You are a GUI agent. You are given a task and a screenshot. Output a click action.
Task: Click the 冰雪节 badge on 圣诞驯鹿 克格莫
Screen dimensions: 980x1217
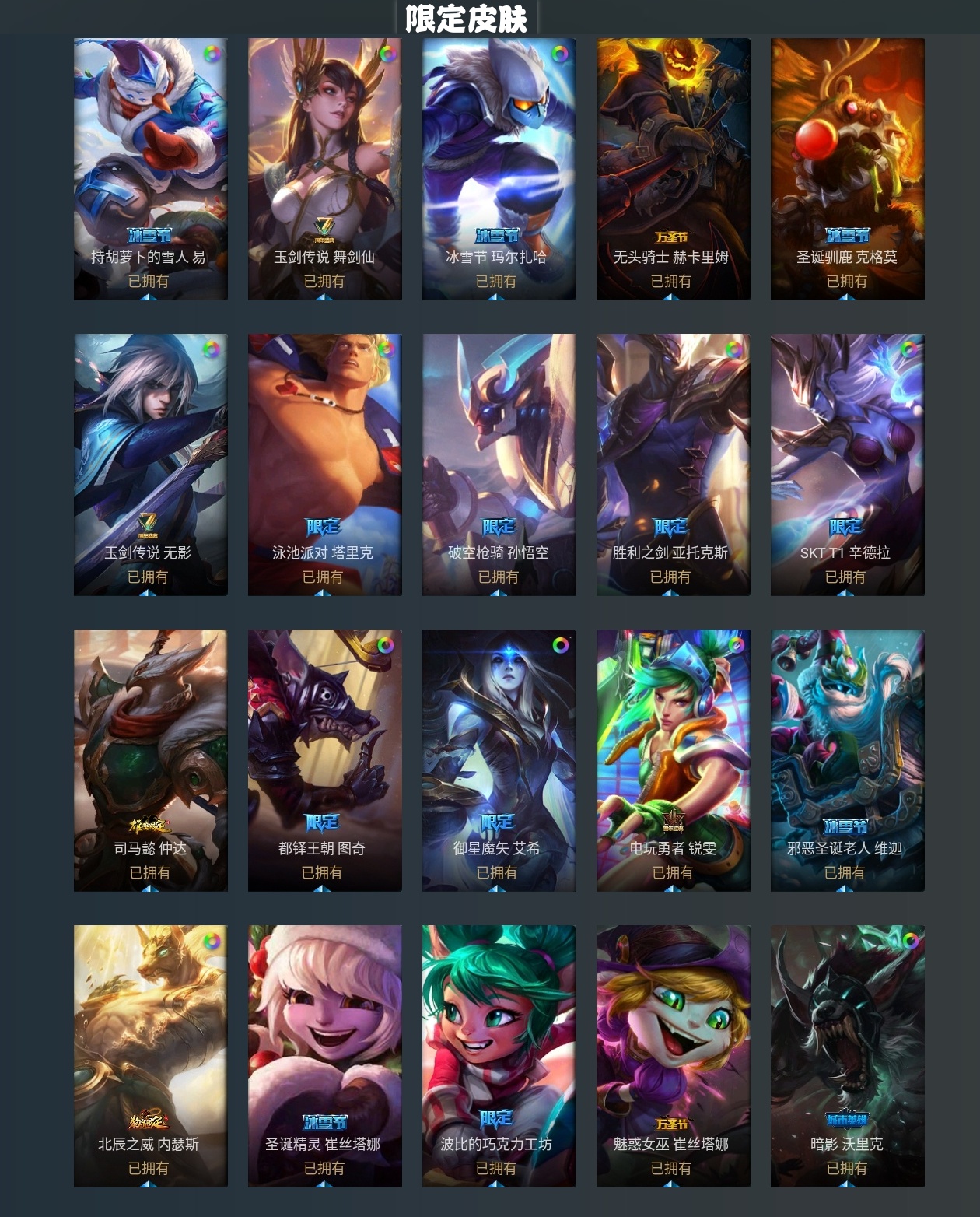(x=847, y=235)
